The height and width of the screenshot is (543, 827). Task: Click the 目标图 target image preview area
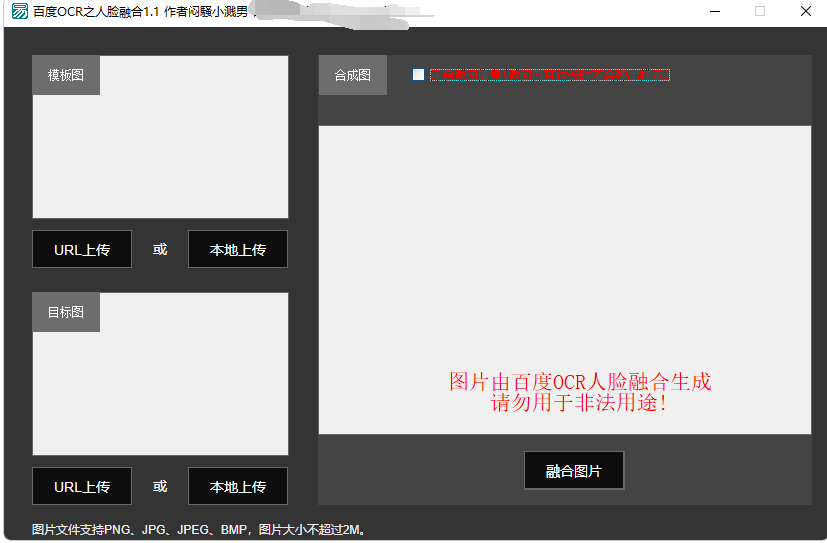tap(160, 374)
